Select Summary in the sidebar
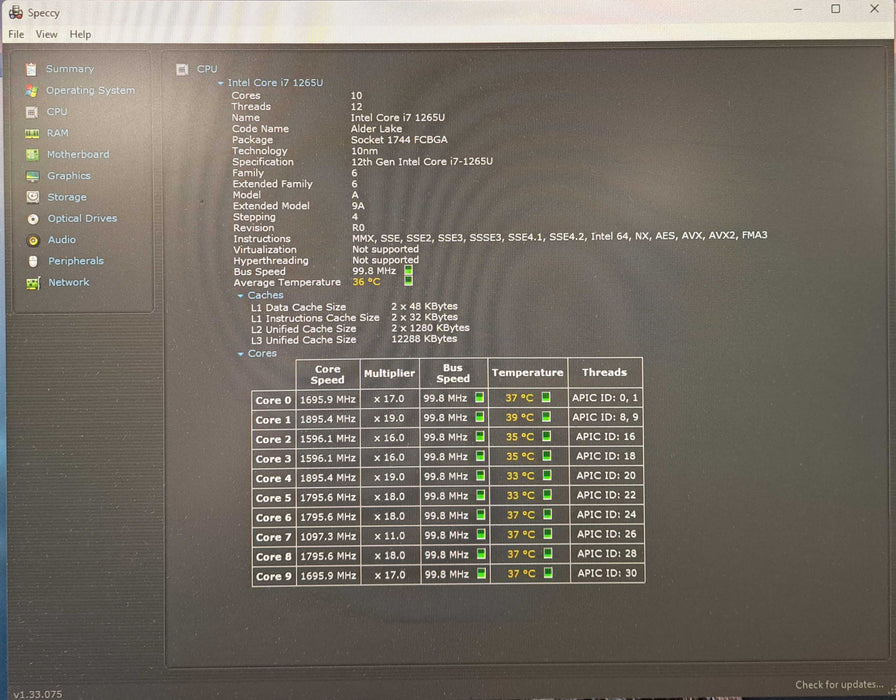The width and height of the screenshot is (896, 700). point(70,69)
